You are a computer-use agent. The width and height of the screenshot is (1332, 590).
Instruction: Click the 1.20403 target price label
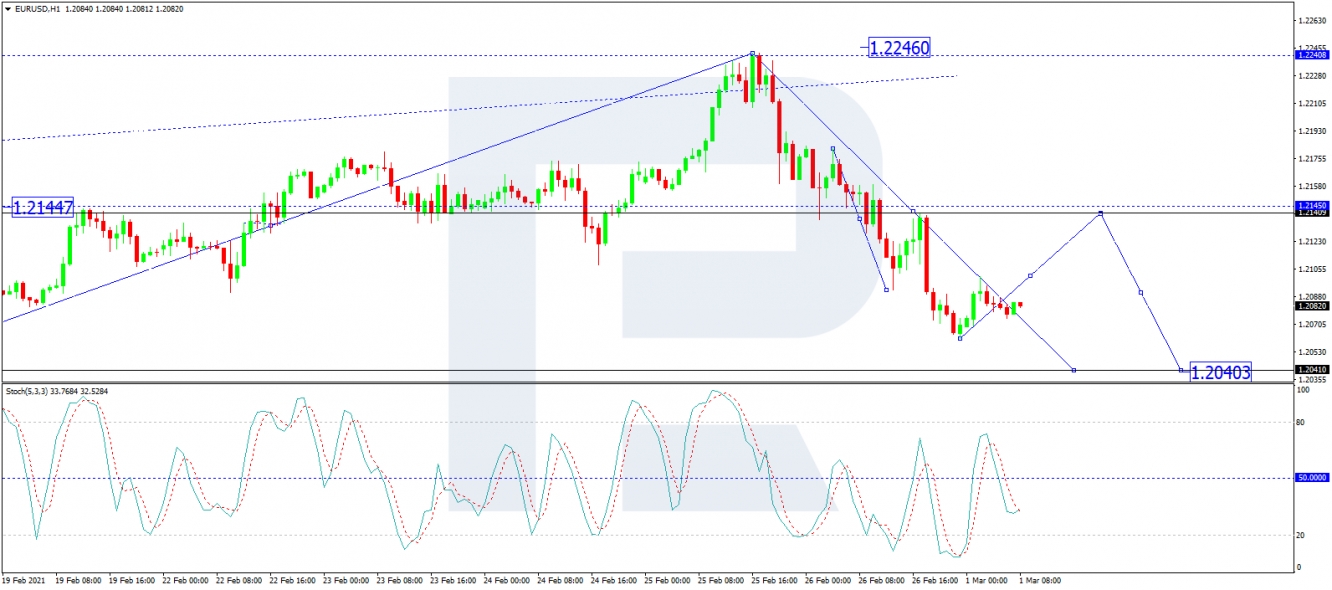pyautogui.click(x=1220, y=372)
